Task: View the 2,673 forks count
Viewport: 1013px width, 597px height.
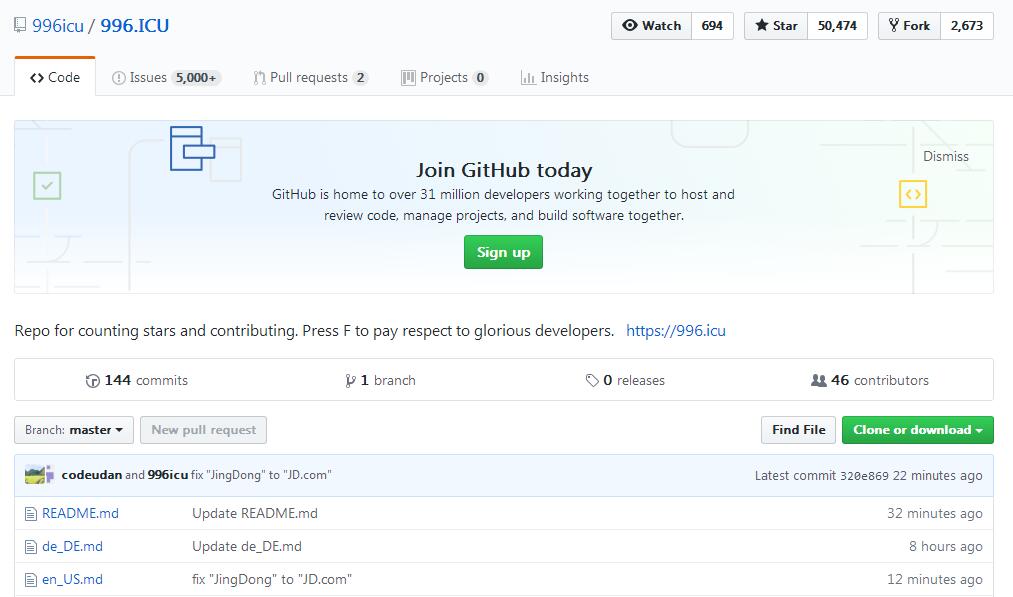Action: (966, 26)
